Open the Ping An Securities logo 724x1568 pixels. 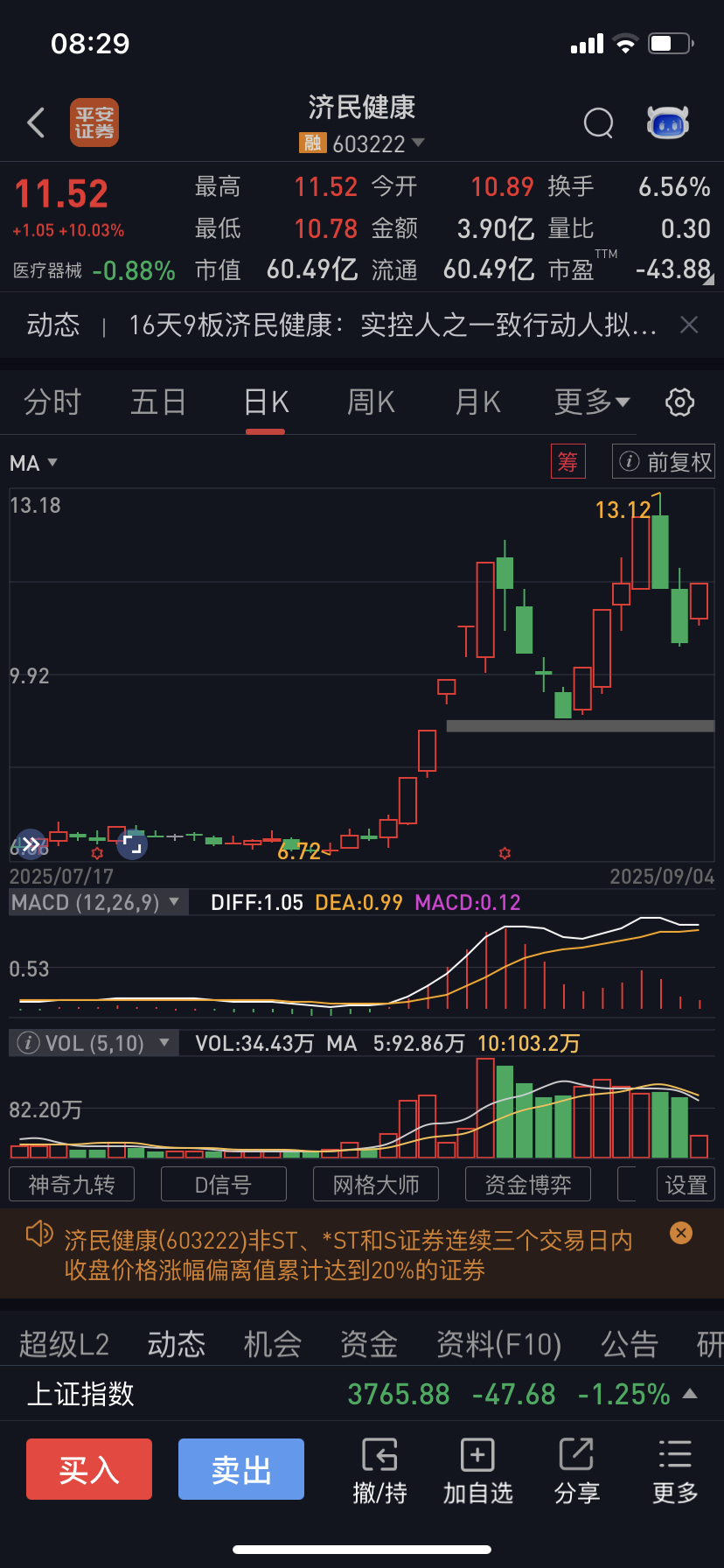94,122
